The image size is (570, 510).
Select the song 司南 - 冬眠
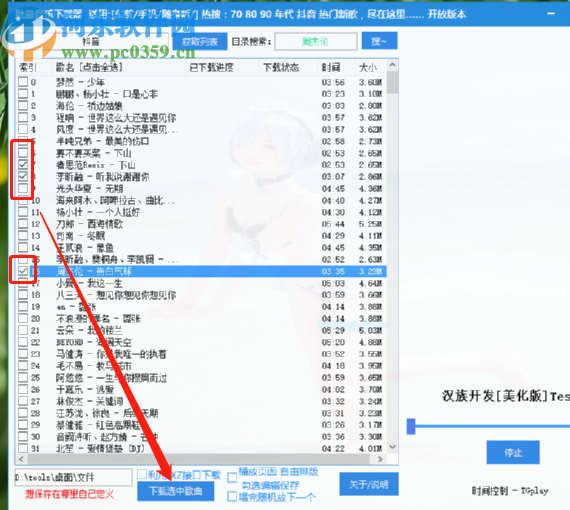(x=81, y=236)
